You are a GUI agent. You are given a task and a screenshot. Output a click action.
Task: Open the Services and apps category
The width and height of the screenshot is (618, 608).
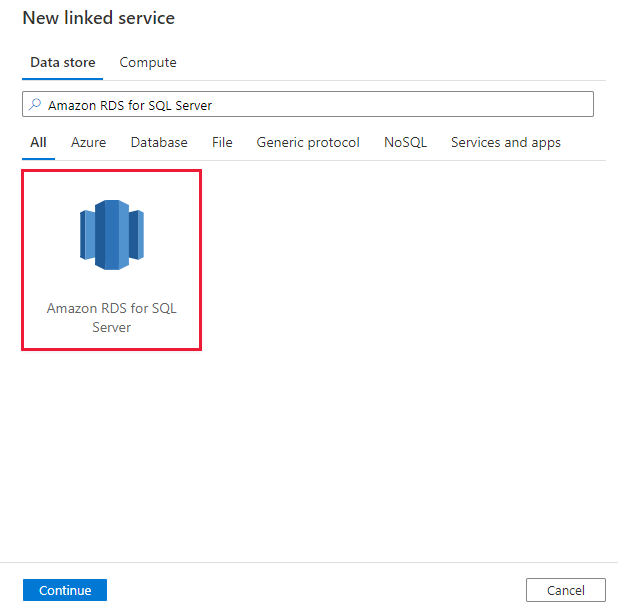coord(505,142)
